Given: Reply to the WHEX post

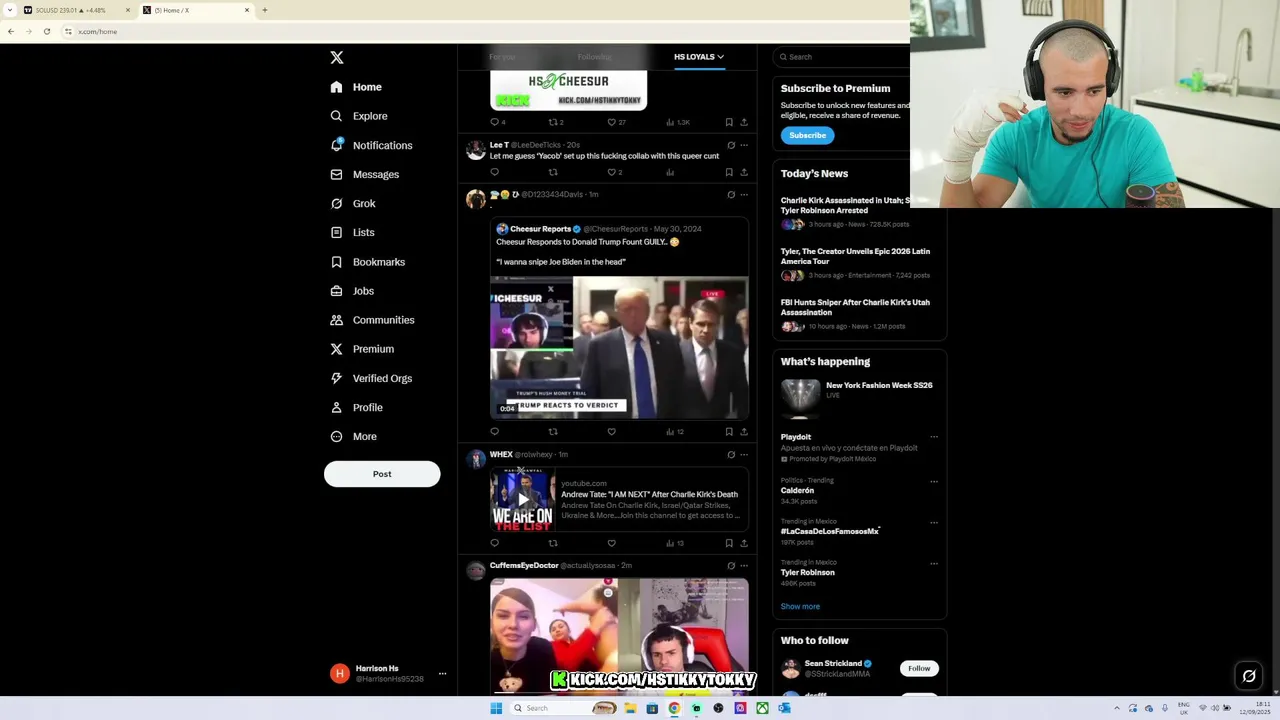Looking at the screenshot, I should 494,543.
